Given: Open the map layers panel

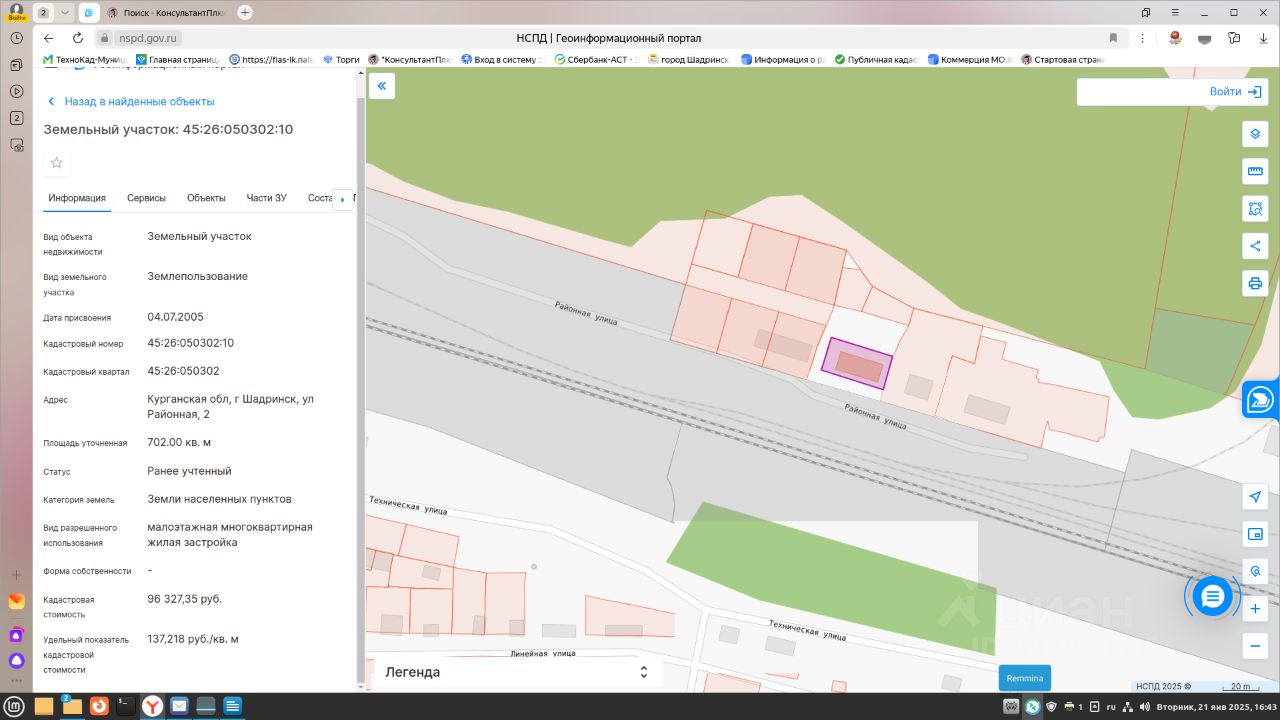Looking at the screenshot, I should pyautogui.click(x=1255, y=134).
